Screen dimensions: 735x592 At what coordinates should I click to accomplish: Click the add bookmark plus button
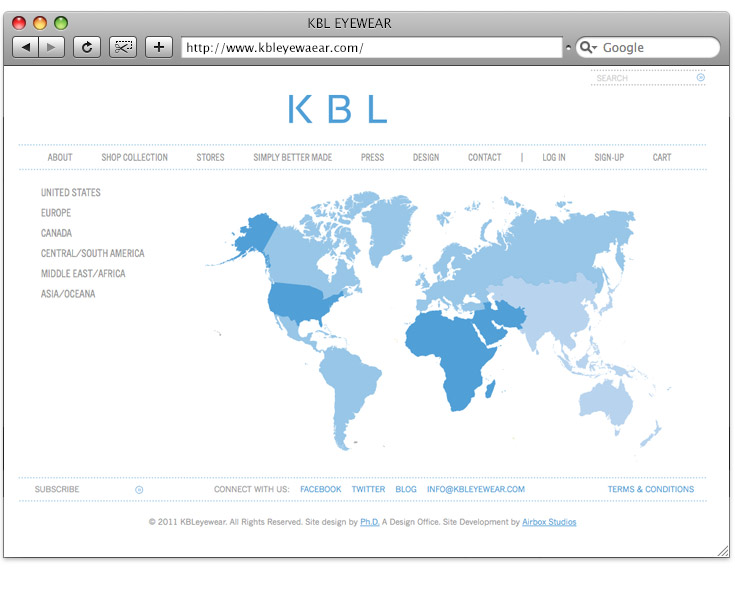point(159,47)
